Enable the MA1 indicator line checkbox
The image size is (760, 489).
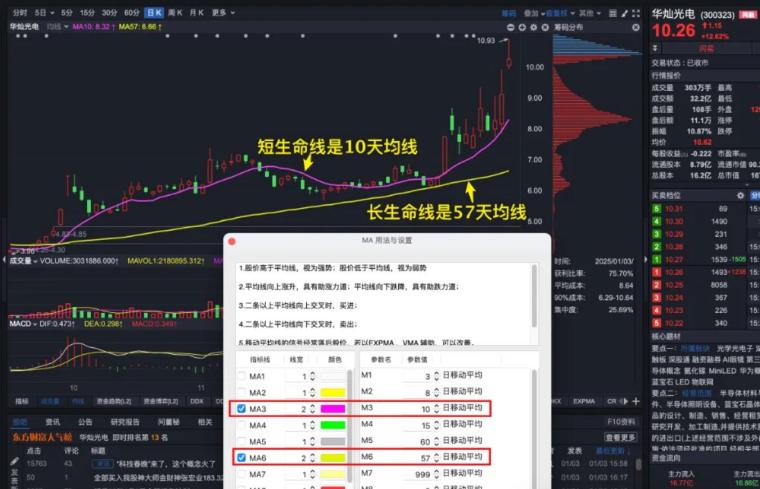pos(241,376)
